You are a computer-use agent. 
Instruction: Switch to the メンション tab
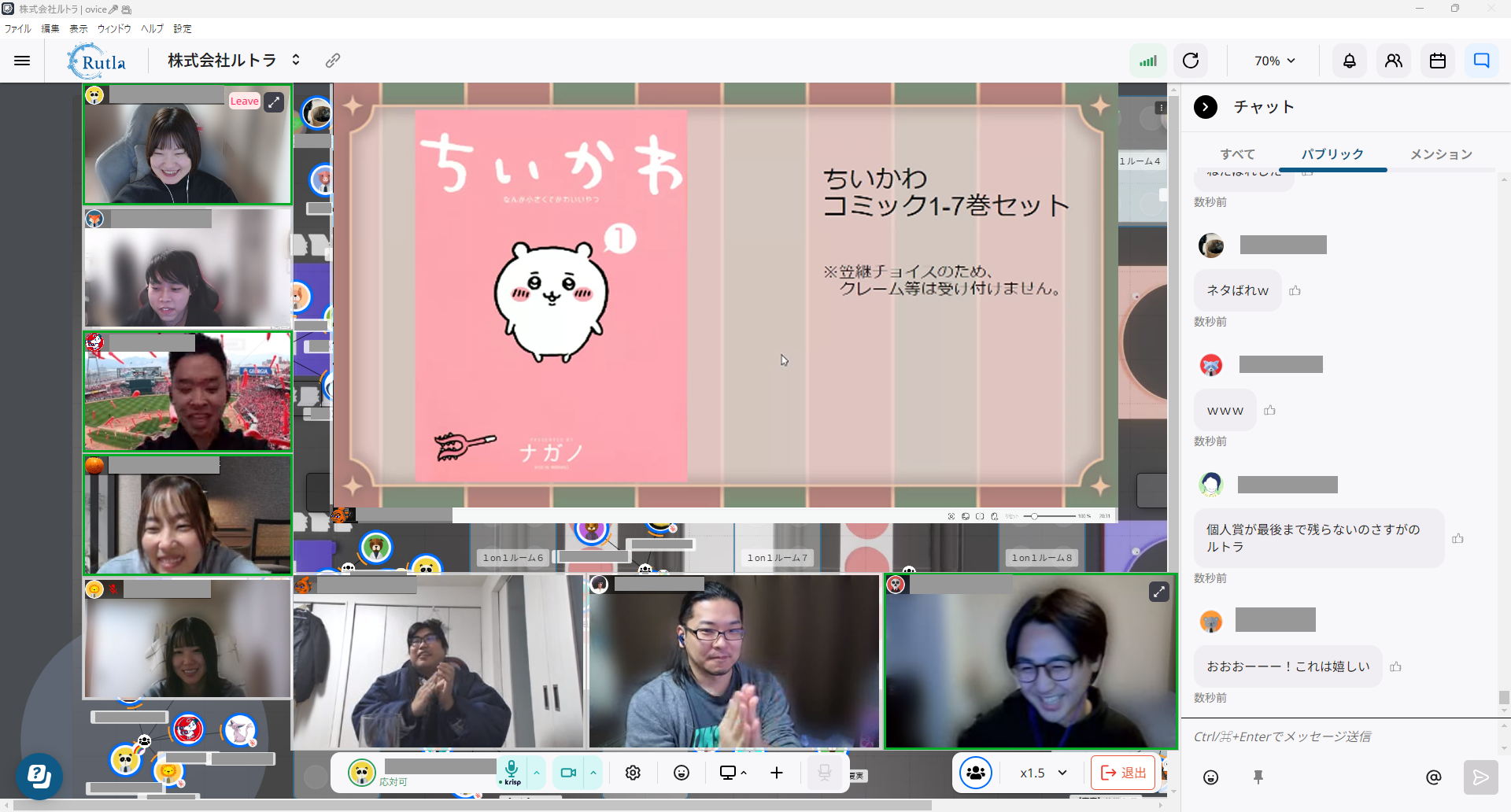(x=1440, y=154)
